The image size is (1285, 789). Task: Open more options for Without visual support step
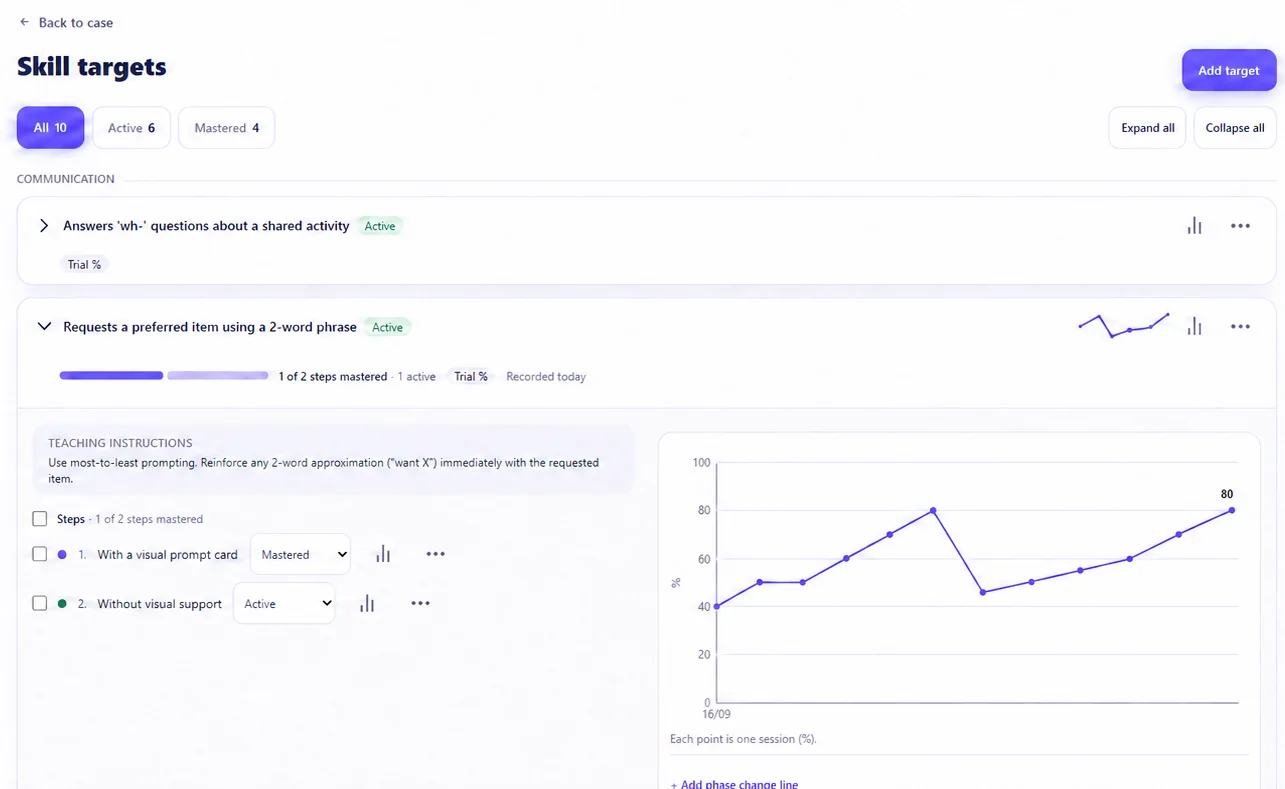click(x=420, y=603)
